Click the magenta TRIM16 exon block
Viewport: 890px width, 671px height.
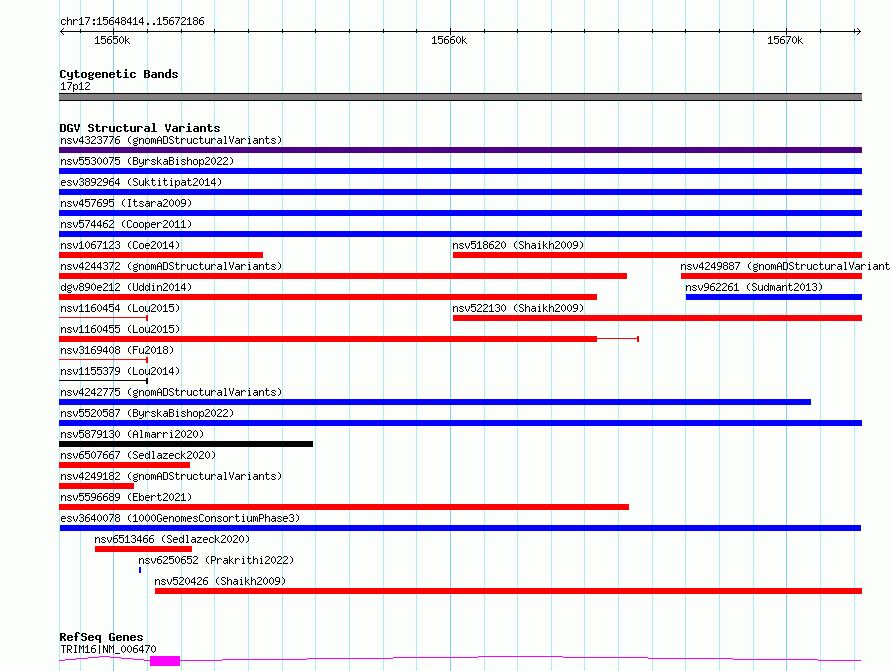click(165, 661)
